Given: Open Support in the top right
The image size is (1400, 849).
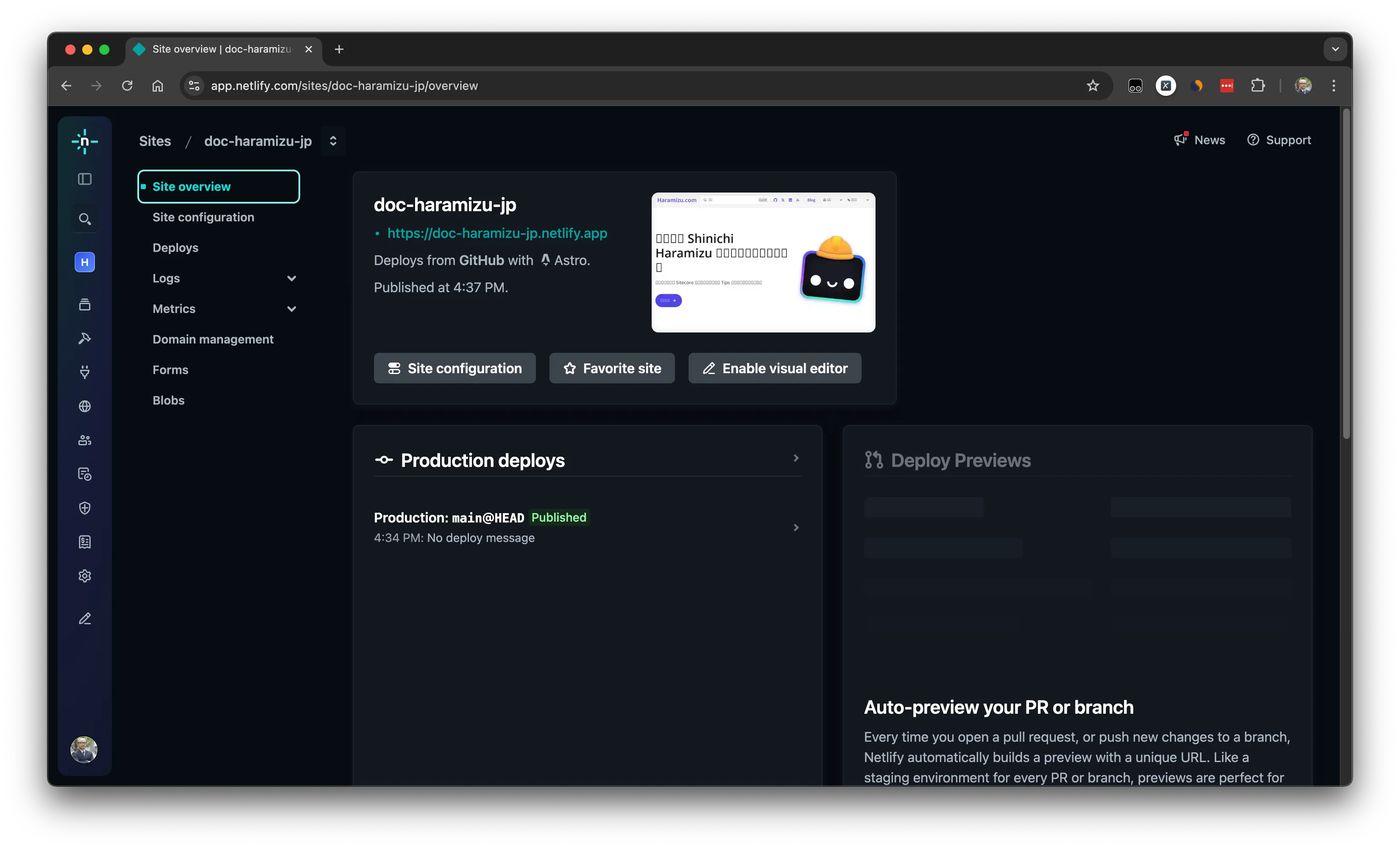Looking at the screenshot, I should pos(1279,140).
